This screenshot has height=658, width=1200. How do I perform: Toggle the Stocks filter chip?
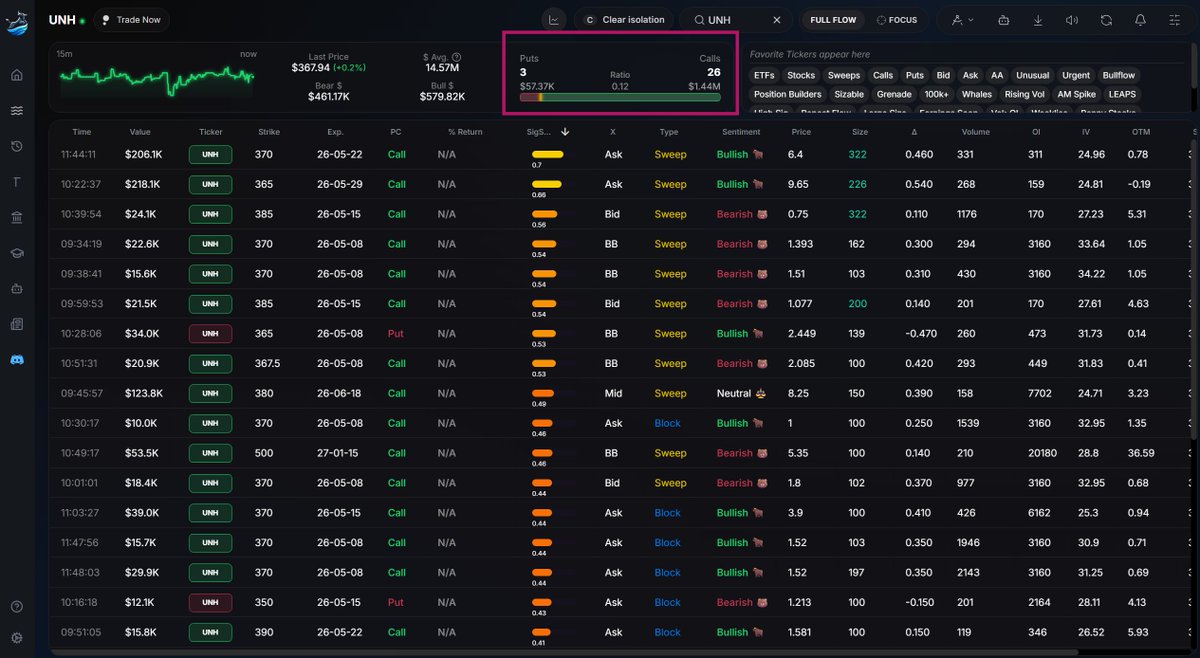pos(801,75)
